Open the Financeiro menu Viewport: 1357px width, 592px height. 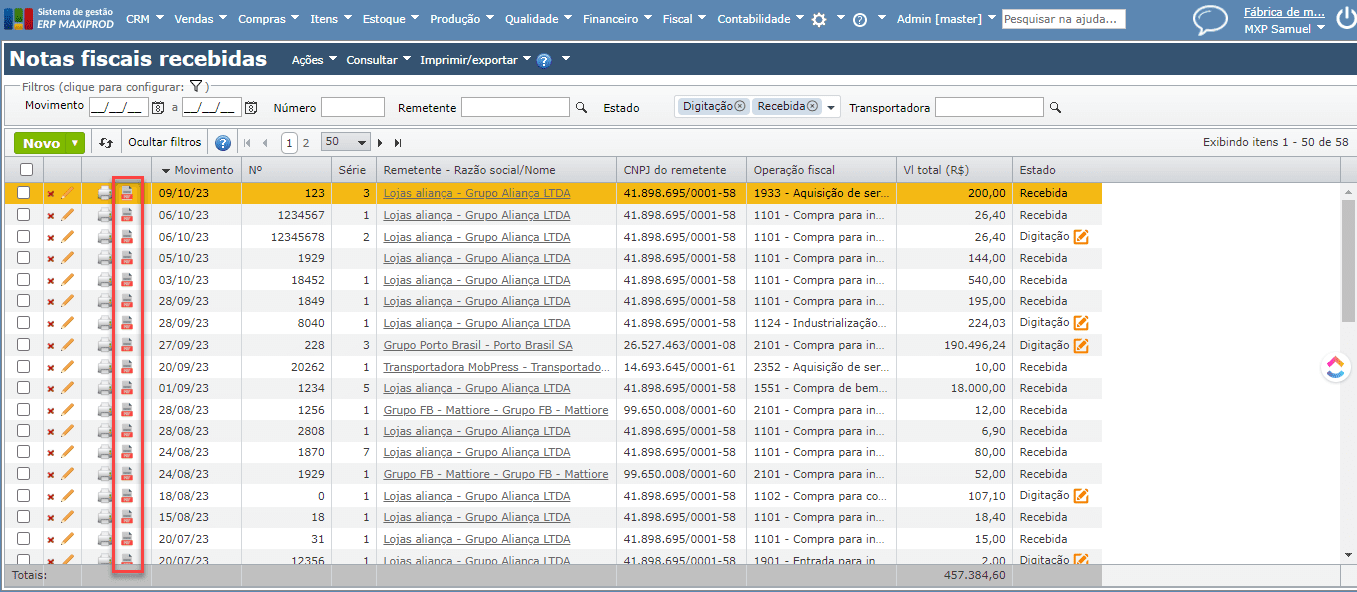click(617, 19)
